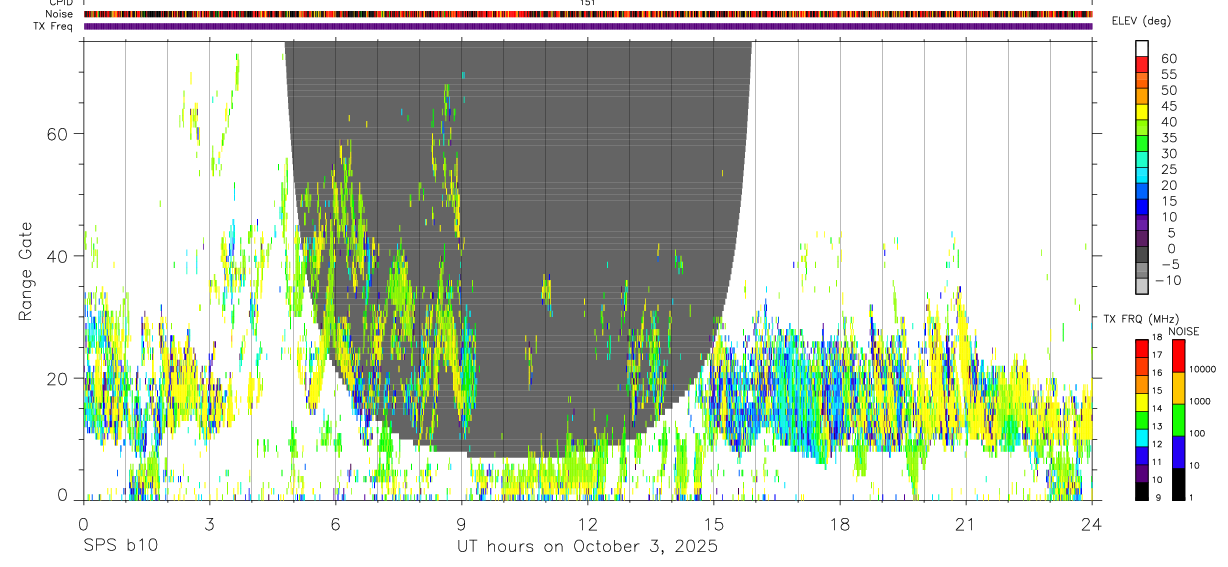Click x-axis tick label "18" under the plot

(840, 523)
